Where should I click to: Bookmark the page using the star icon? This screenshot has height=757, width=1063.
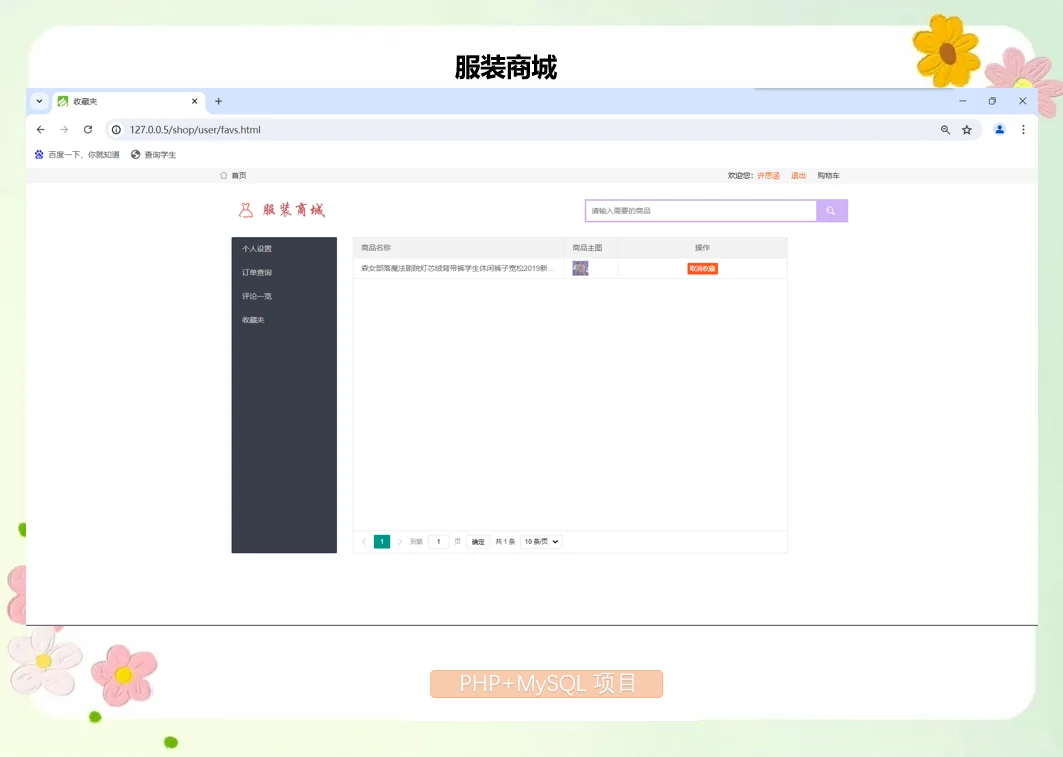[x=967, y=129]
